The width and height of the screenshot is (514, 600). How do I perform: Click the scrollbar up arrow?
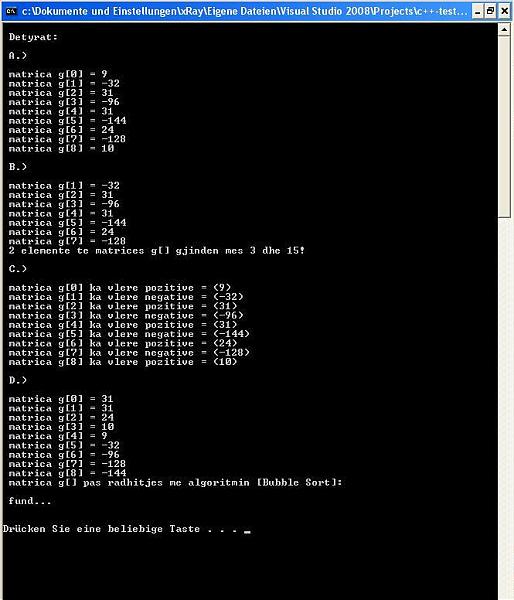pos(504,29)
